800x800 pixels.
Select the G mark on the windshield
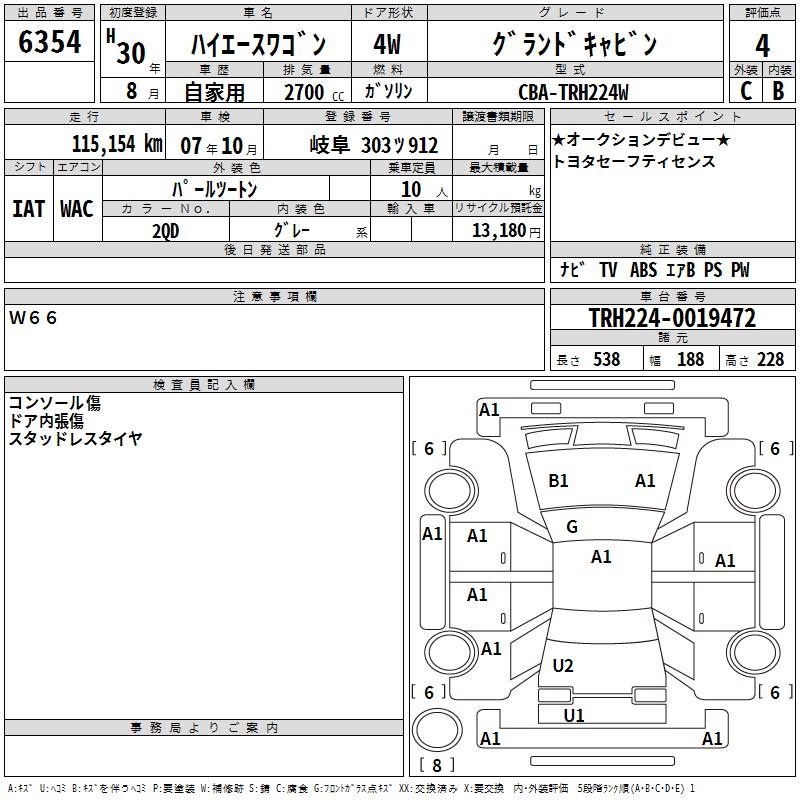click(572, 527)
